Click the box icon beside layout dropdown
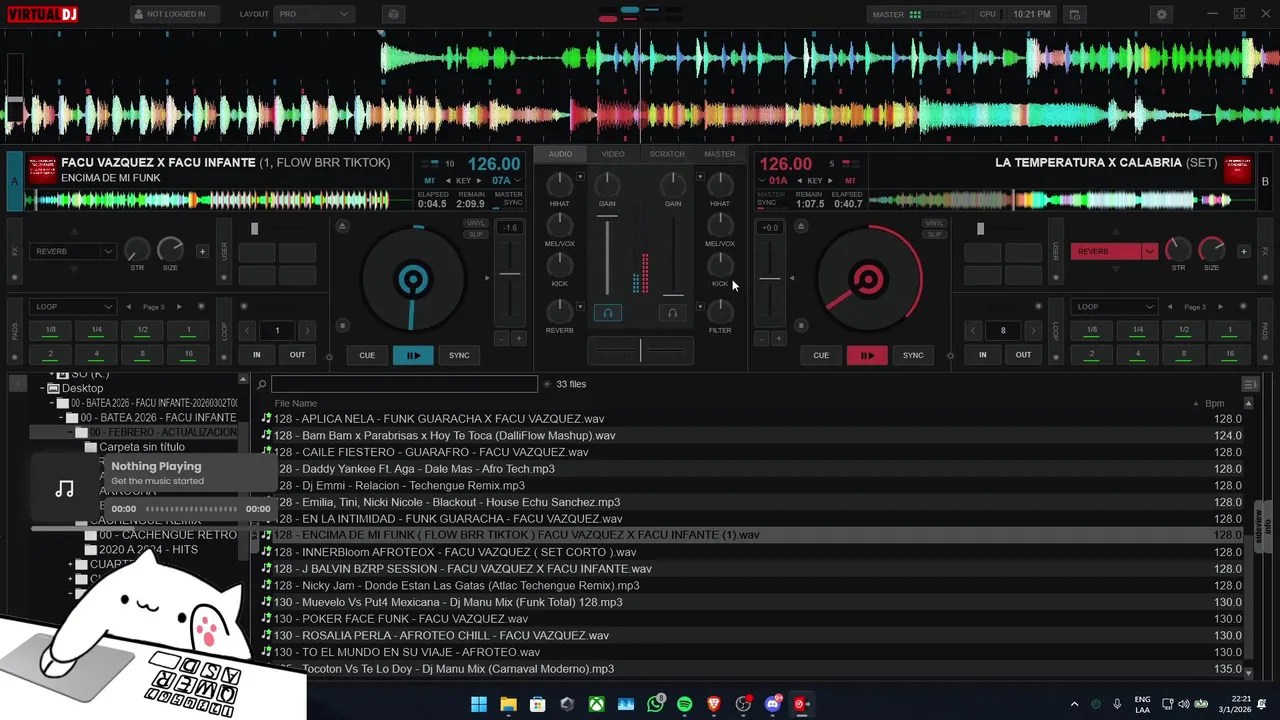The width and height of the screenshot is (1280, 720). [x=393, y=15]
